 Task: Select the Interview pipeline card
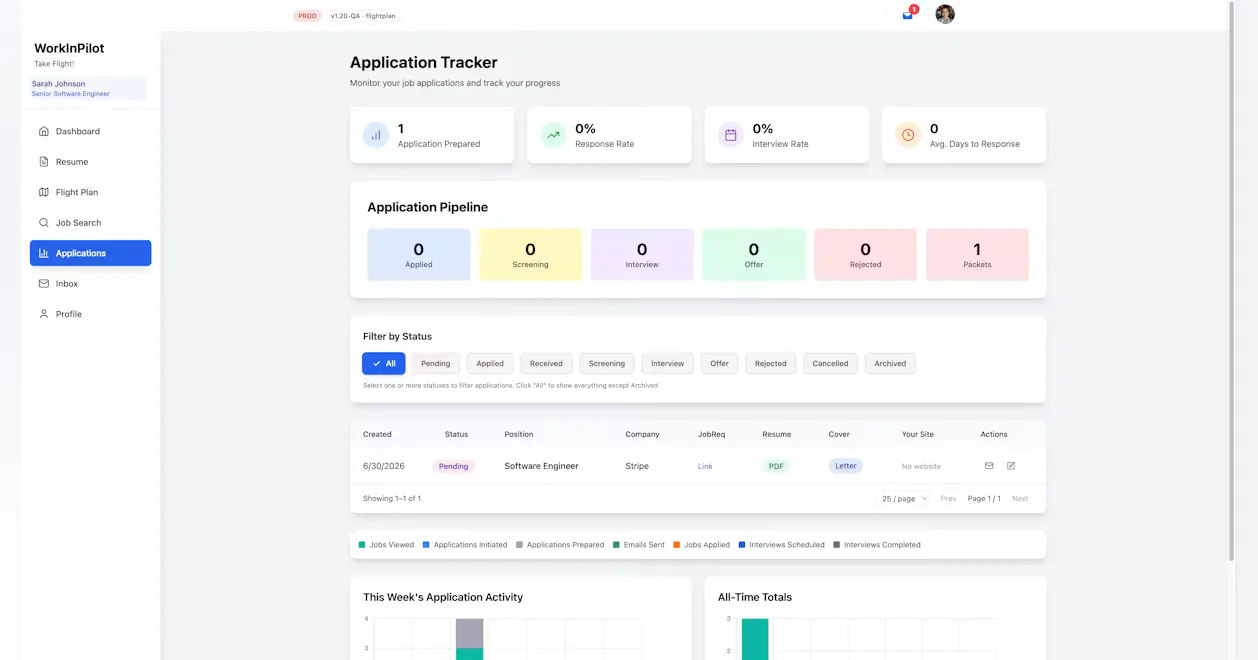click(642, 254)
